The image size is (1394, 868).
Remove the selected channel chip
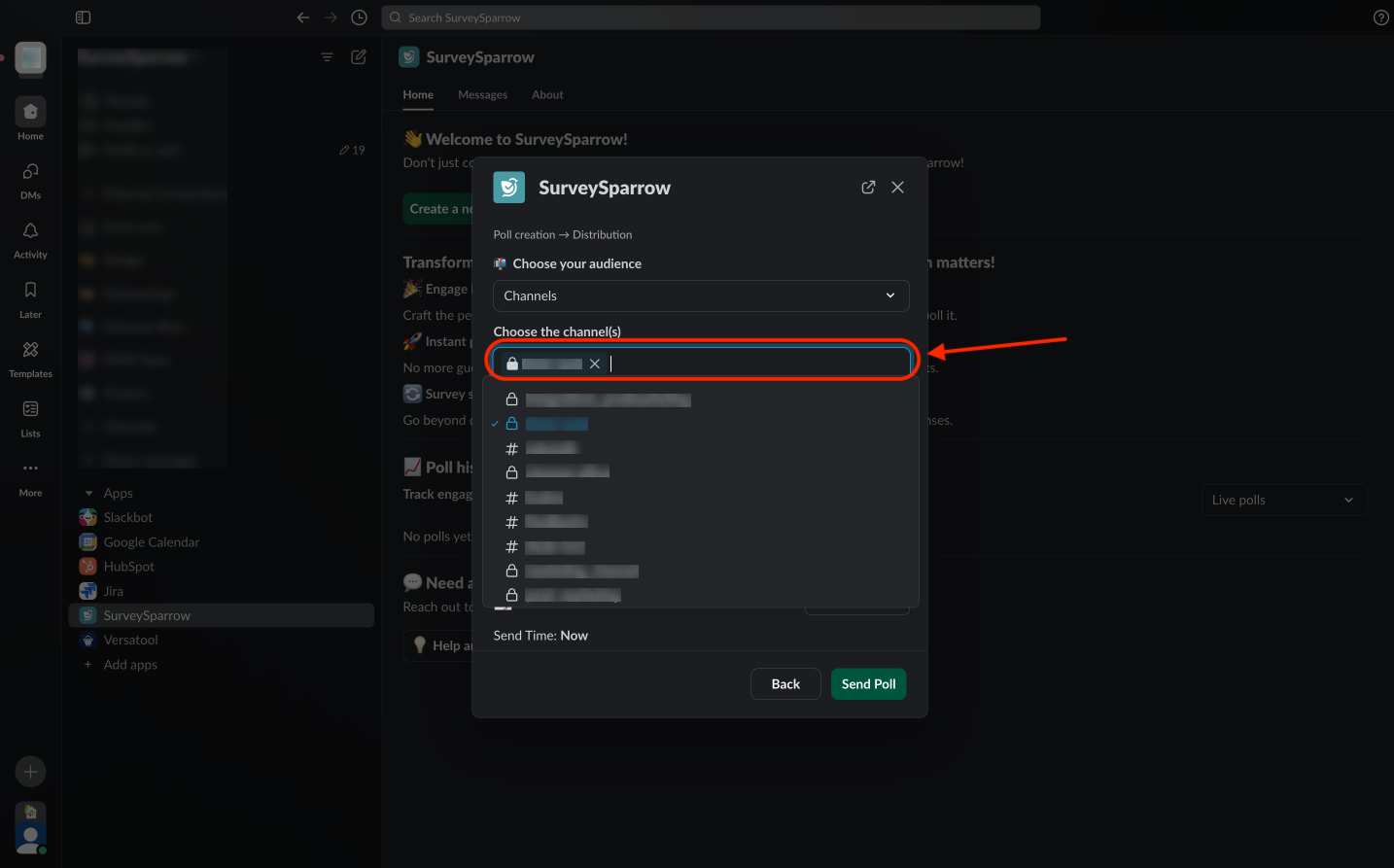click(595, 364)
